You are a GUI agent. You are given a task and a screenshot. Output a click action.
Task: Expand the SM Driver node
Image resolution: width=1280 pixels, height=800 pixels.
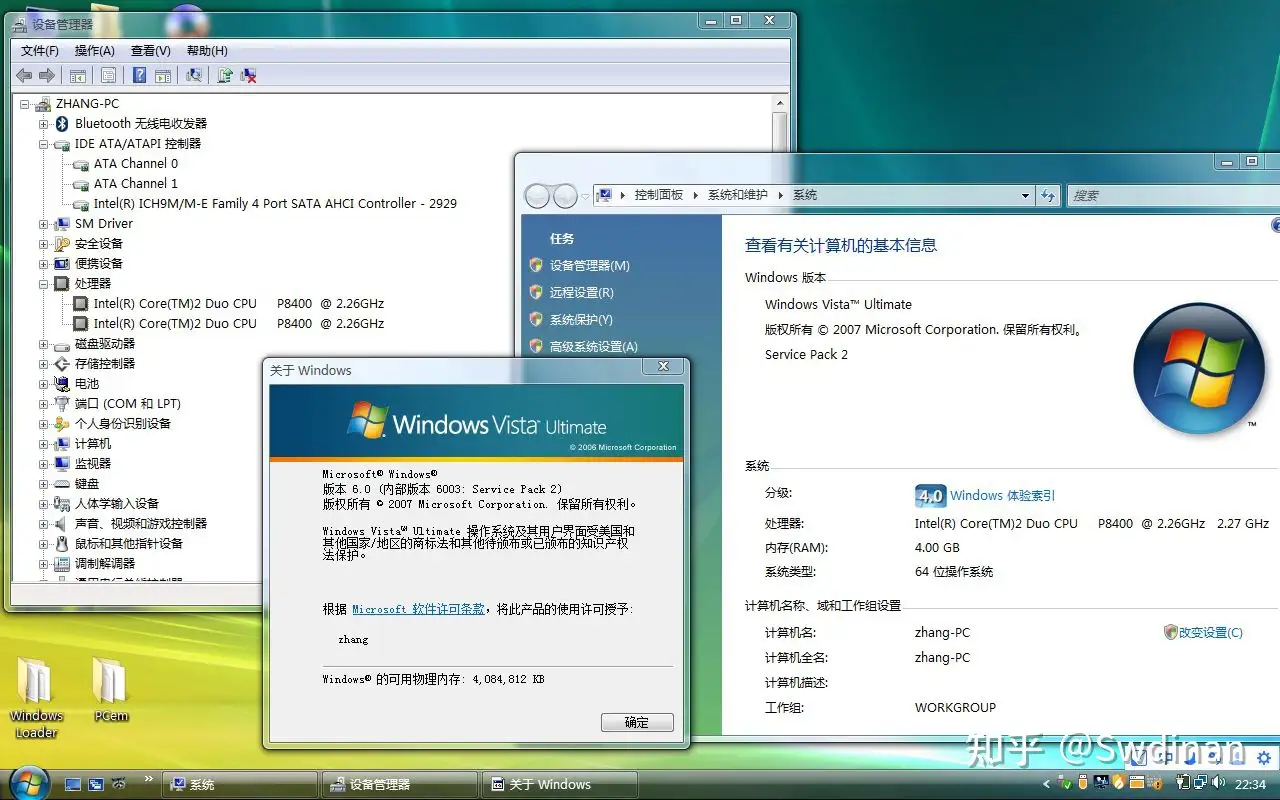pos(43,223)
